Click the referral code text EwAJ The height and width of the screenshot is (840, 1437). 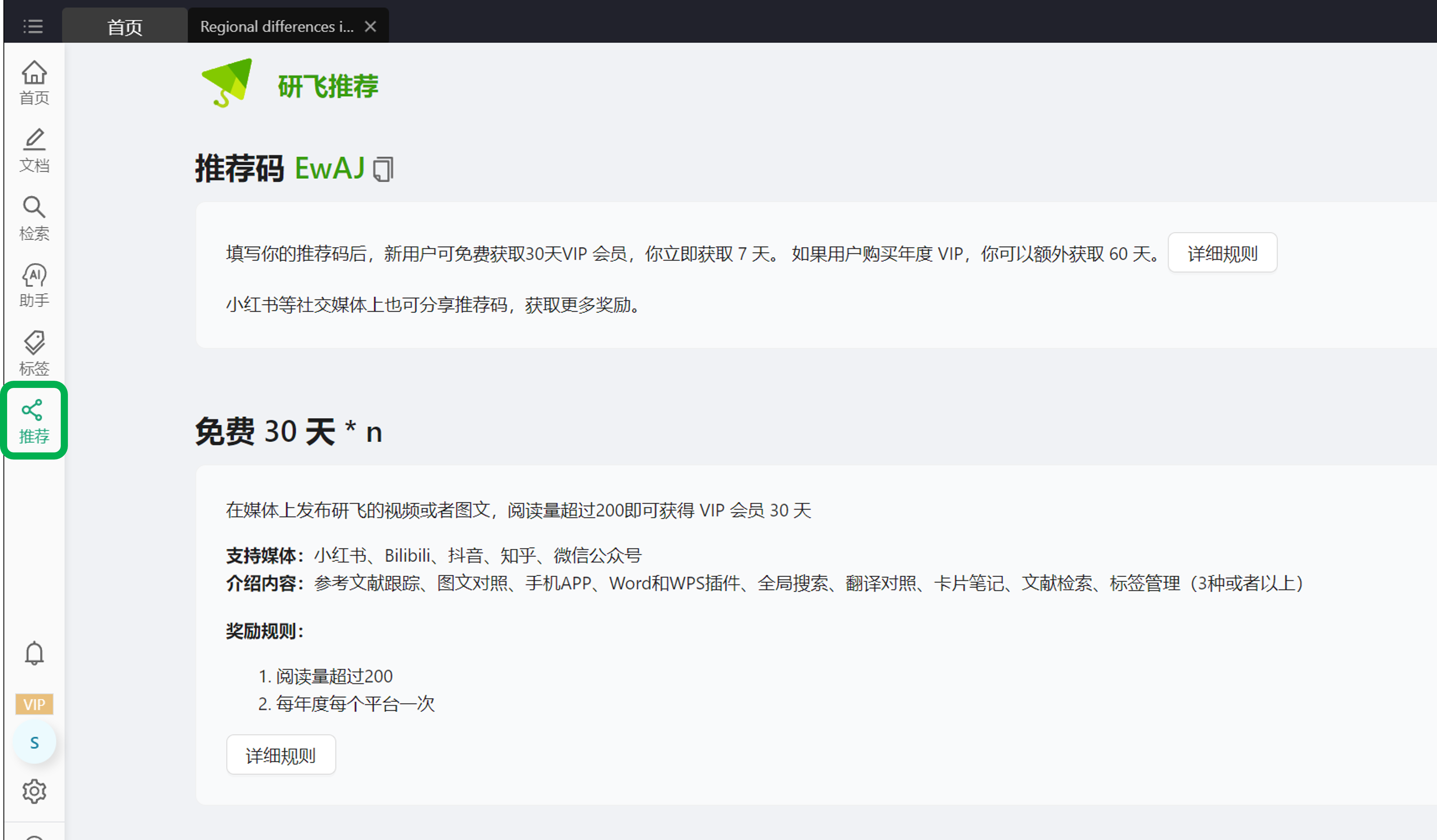pyautogui.click(x=330, y=169)
